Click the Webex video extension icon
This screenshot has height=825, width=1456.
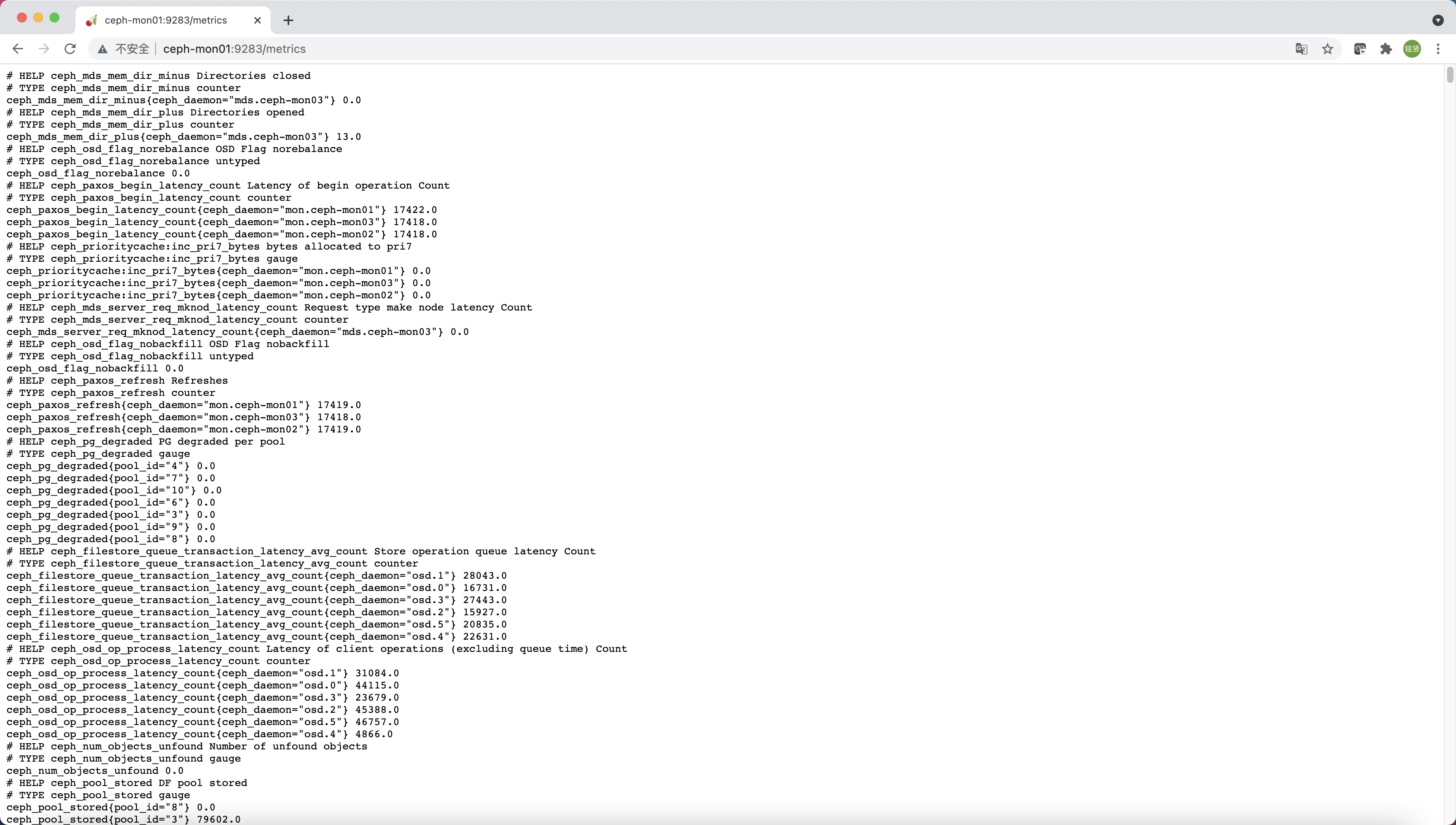click(1360, 49)
